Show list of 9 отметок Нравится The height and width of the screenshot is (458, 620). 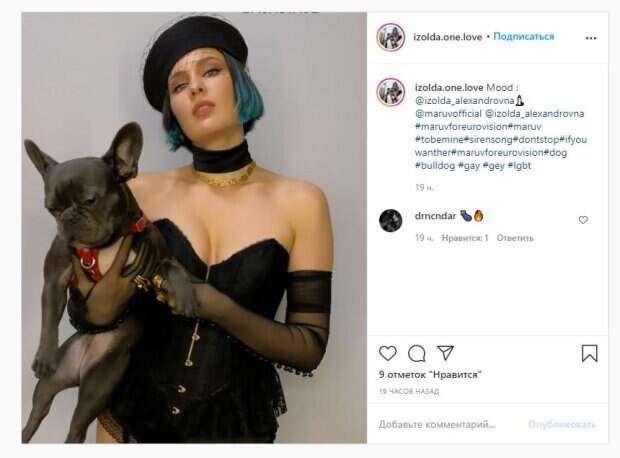click(430, 374)
